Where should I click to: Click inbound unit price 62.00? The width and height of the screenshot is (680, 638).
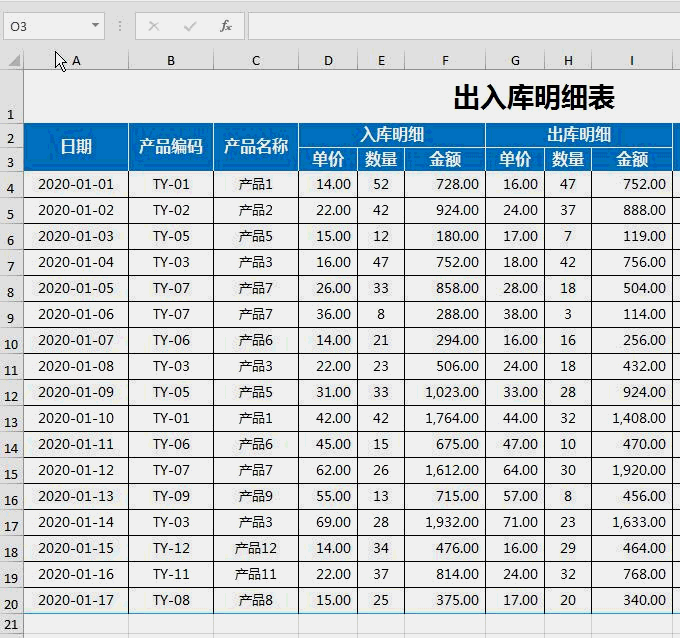[x=328, y=470]
